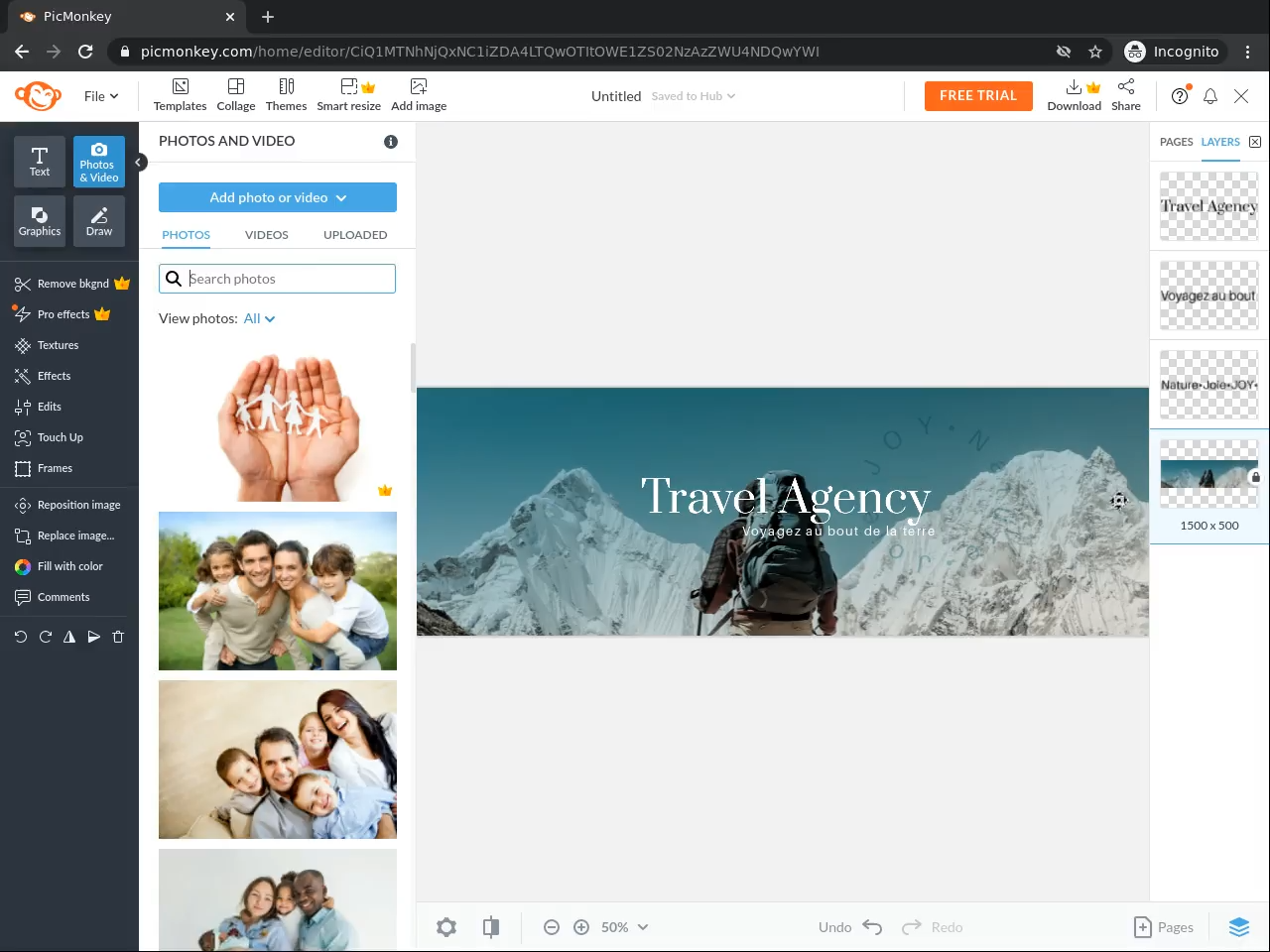Switch to the Uploaded tab
This screenshot has height=952, width=1270.
coord(355,235)
